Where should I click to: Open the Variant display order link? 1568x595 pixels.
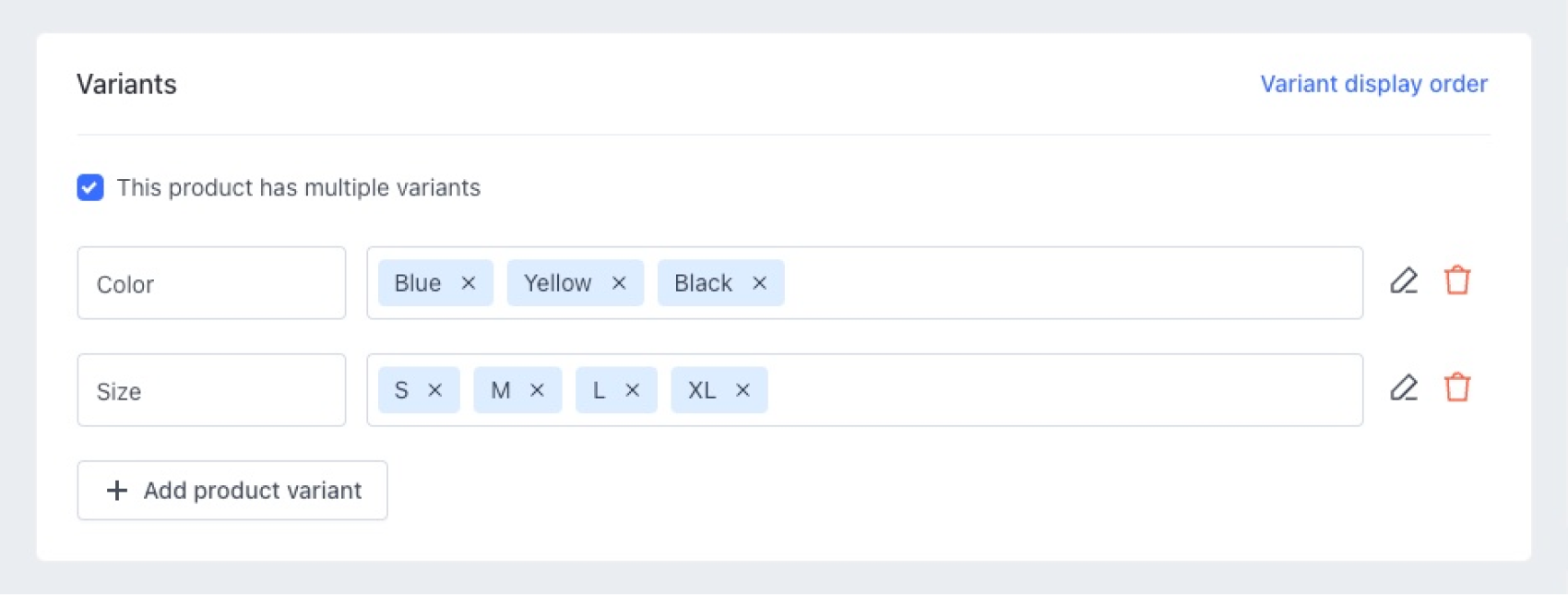coord(1373,84)
